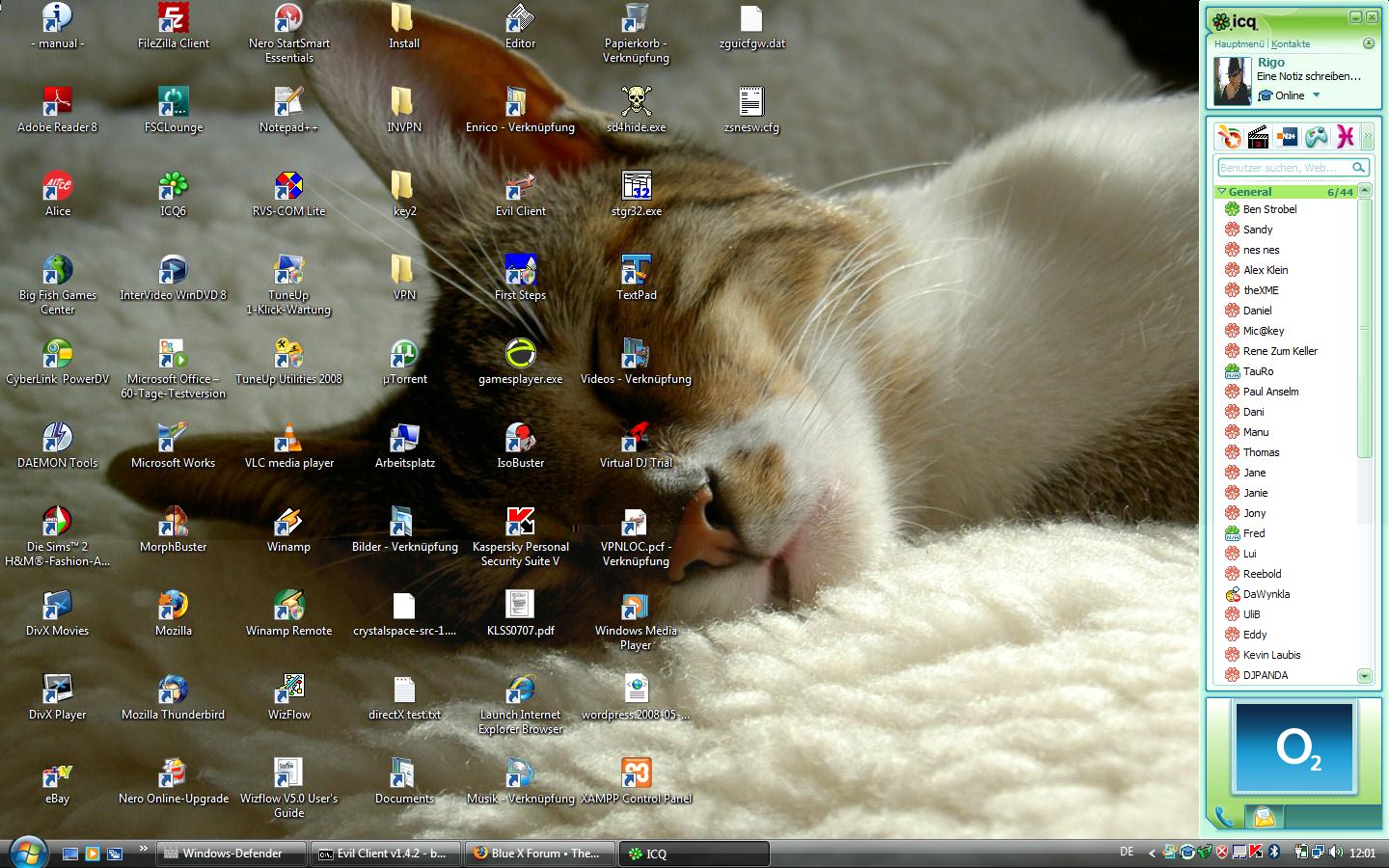
Task: Open the envelope mail icon in ICQ
Action: pyautogui.click(x=1264, y=817)
